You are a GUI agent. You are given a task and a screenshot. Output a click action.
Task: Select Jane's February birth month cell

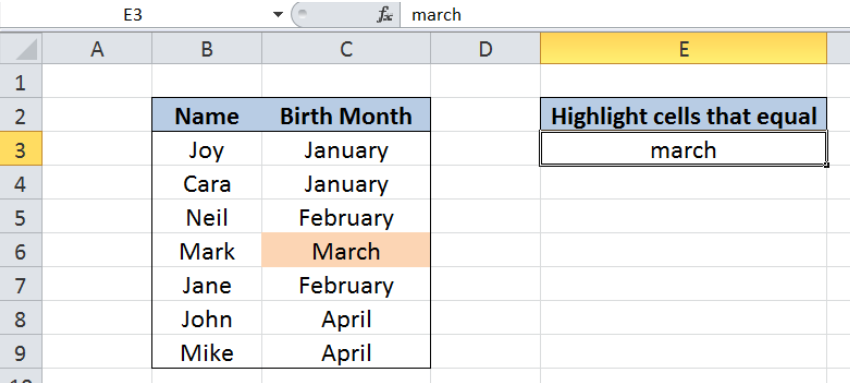(346, 284)
